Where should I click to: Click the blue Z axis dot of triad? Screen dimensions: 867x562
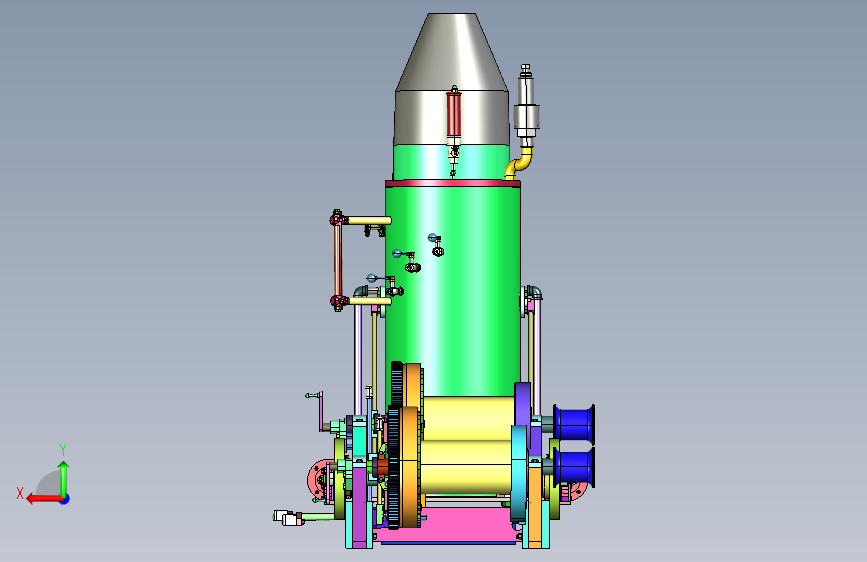(x=65, y=499)
